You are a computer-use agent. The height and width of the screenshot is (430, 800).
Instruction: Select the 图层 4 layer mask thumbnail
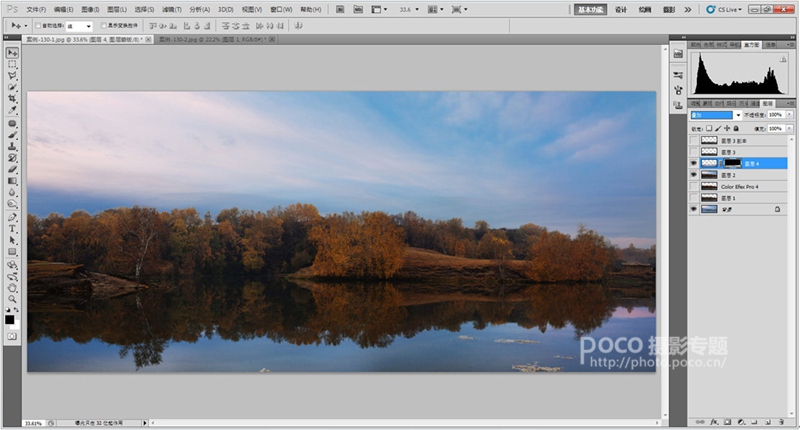(733, 163)
